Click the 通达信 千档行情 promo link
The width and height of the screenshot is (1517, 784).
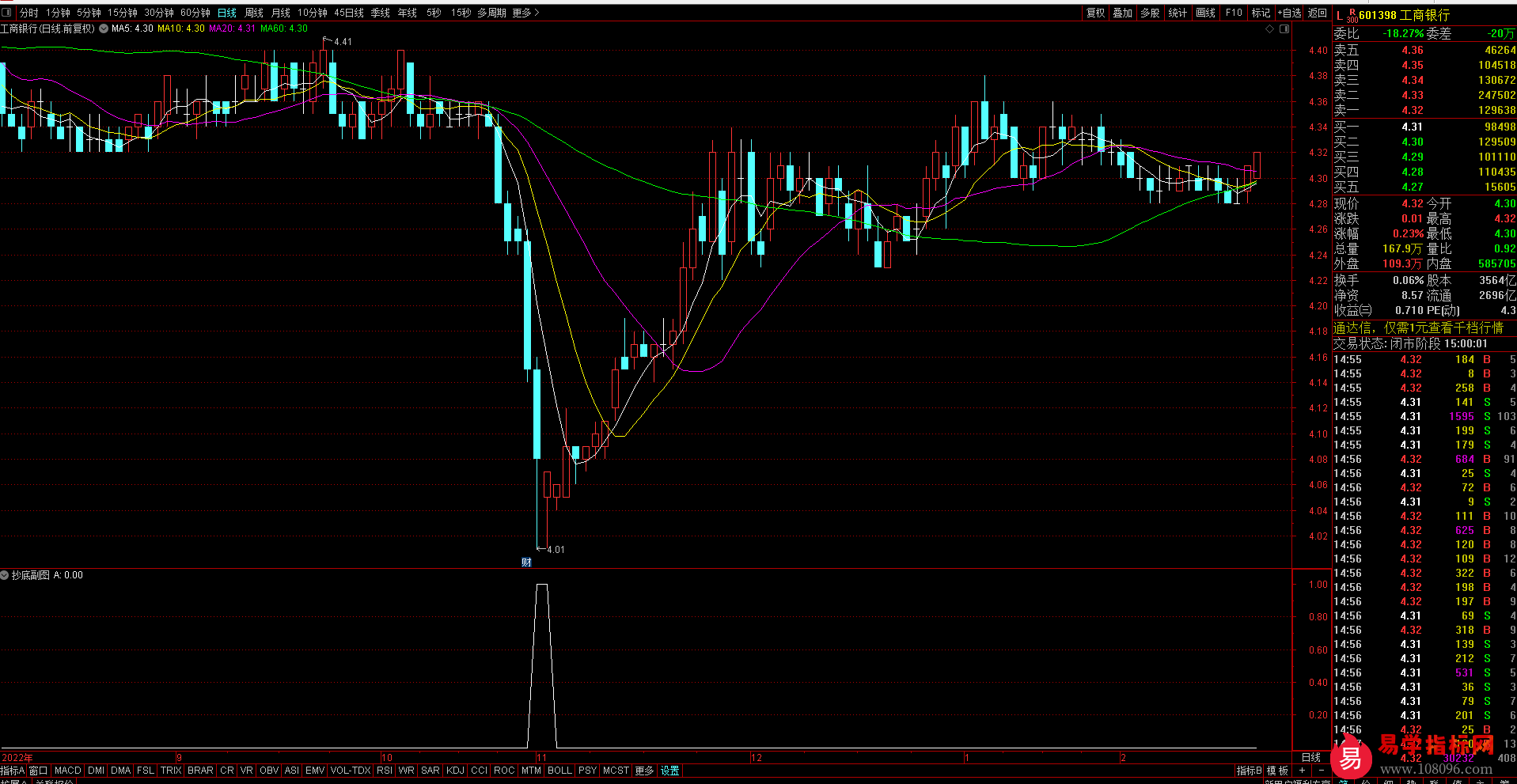(1418, 328)
